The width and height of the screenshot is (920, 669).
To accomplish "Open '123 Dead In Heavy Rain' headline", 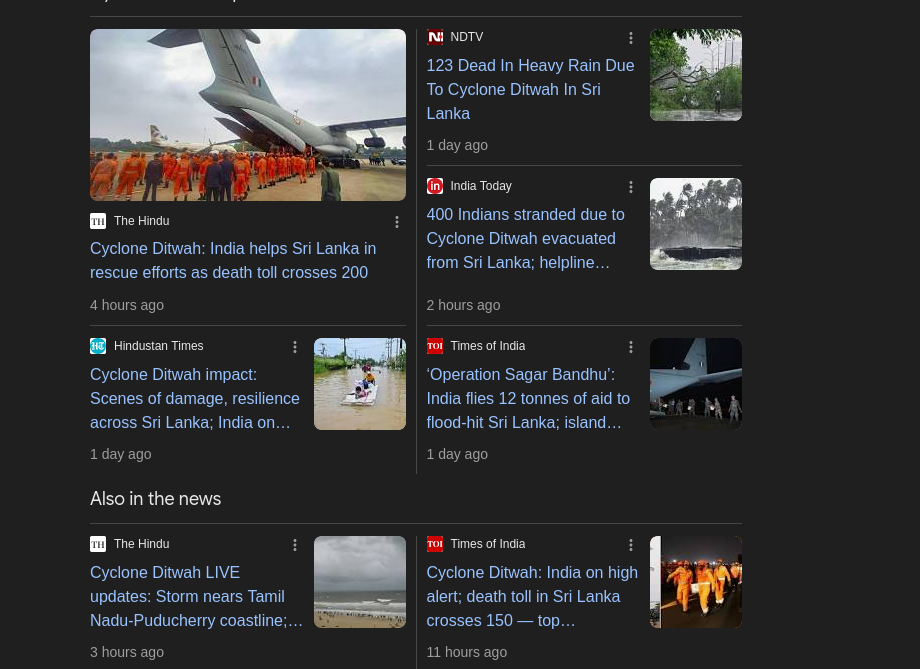I will point(530,89).
